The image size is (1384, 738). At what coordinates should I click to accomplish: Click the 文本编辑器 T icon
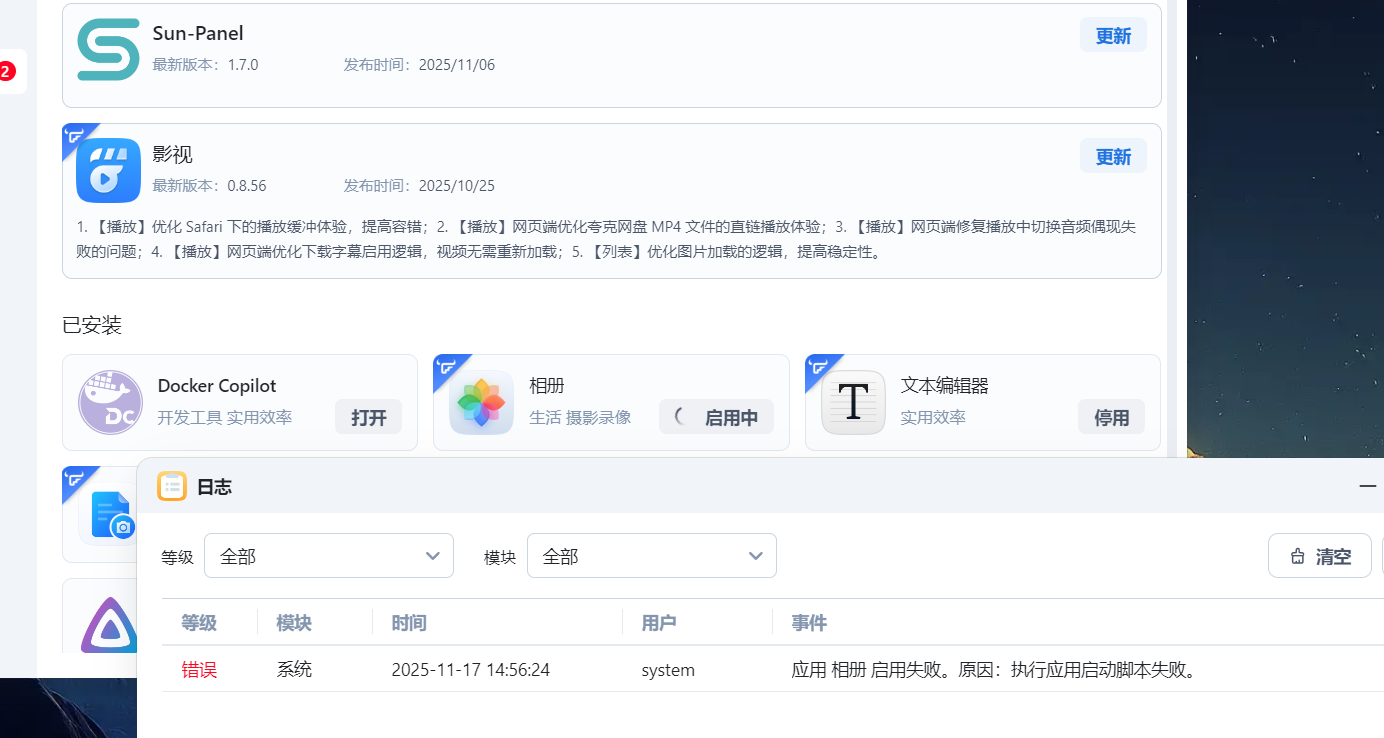[x=853, y=403]
